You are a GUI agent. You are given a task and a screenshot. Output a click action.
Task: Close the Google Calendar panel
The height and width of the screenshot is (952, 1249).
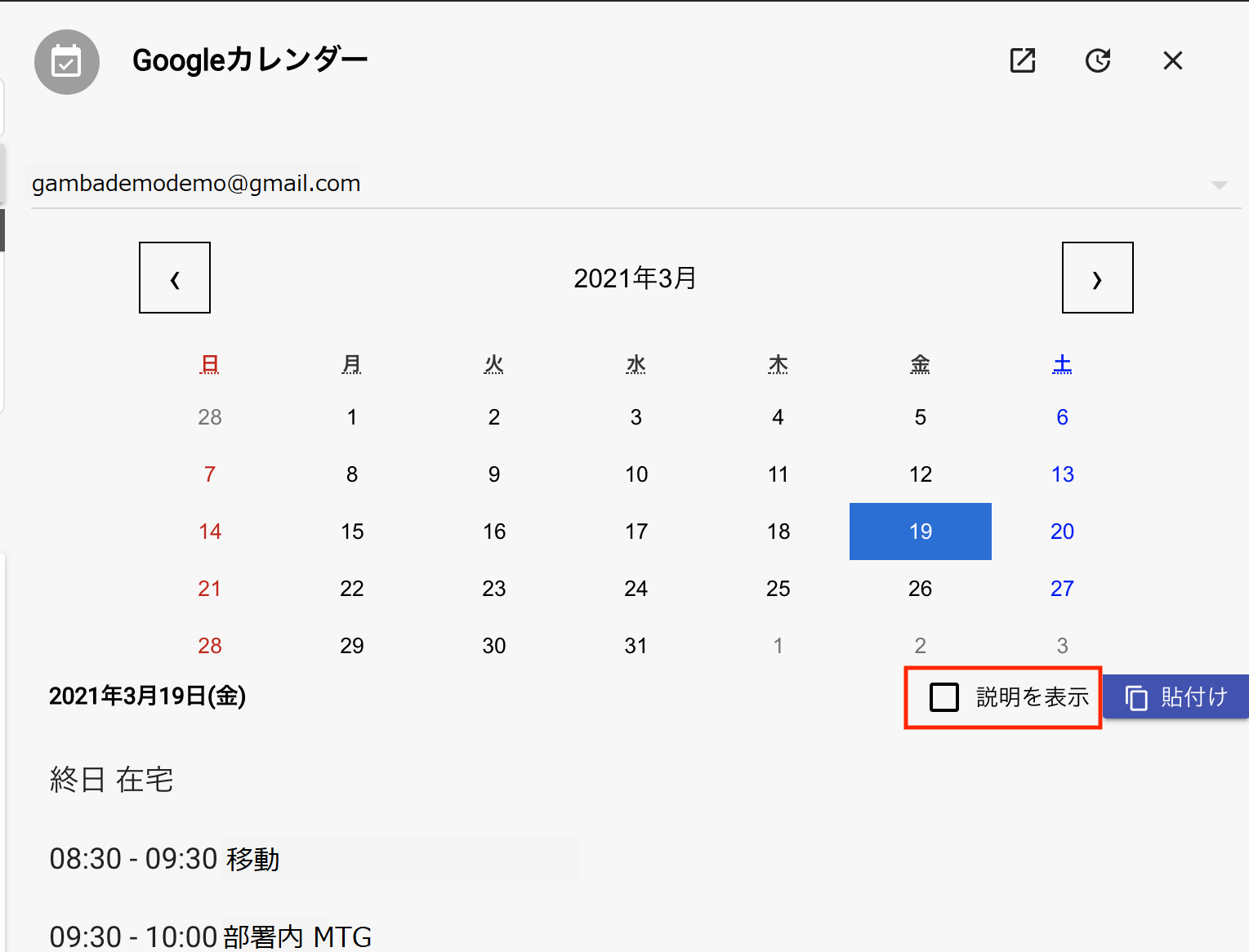pyautogui.click(x=1172, y=60)
